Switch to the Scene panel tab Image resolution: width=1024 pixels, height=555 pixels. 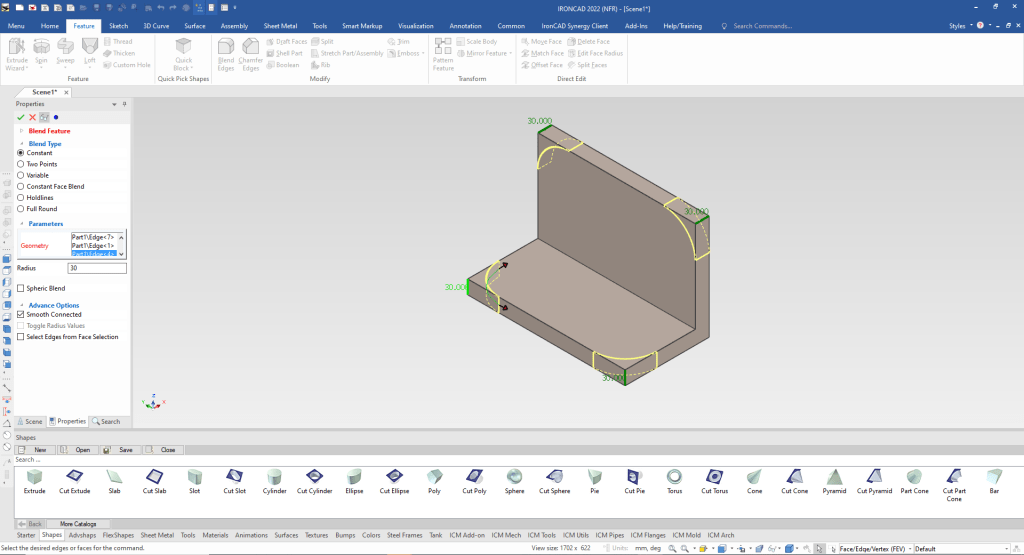[x=29, y=422]
